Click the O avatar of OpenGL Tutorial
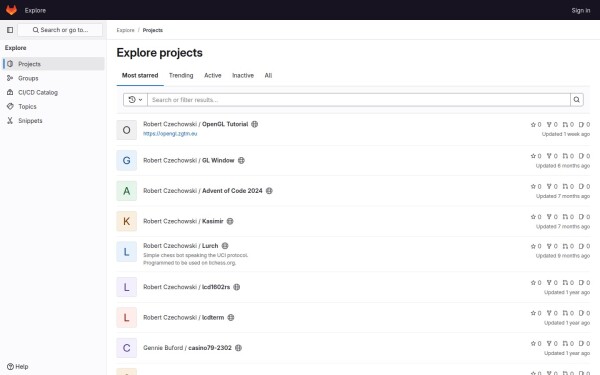The height and width of the screenshot is (375, 600). tap(127, 130)
